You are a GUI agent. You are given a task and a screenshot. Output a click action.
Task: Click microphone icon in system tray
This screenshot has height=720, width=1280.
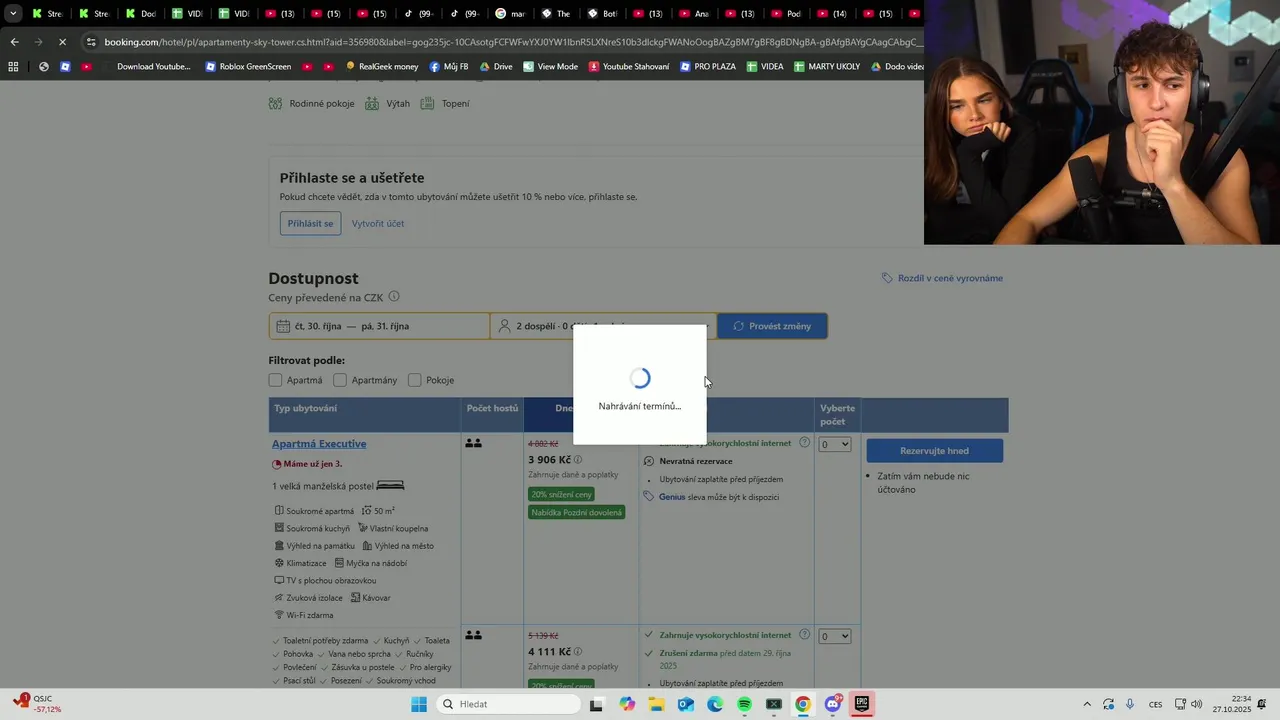[x=1130, y=704]
